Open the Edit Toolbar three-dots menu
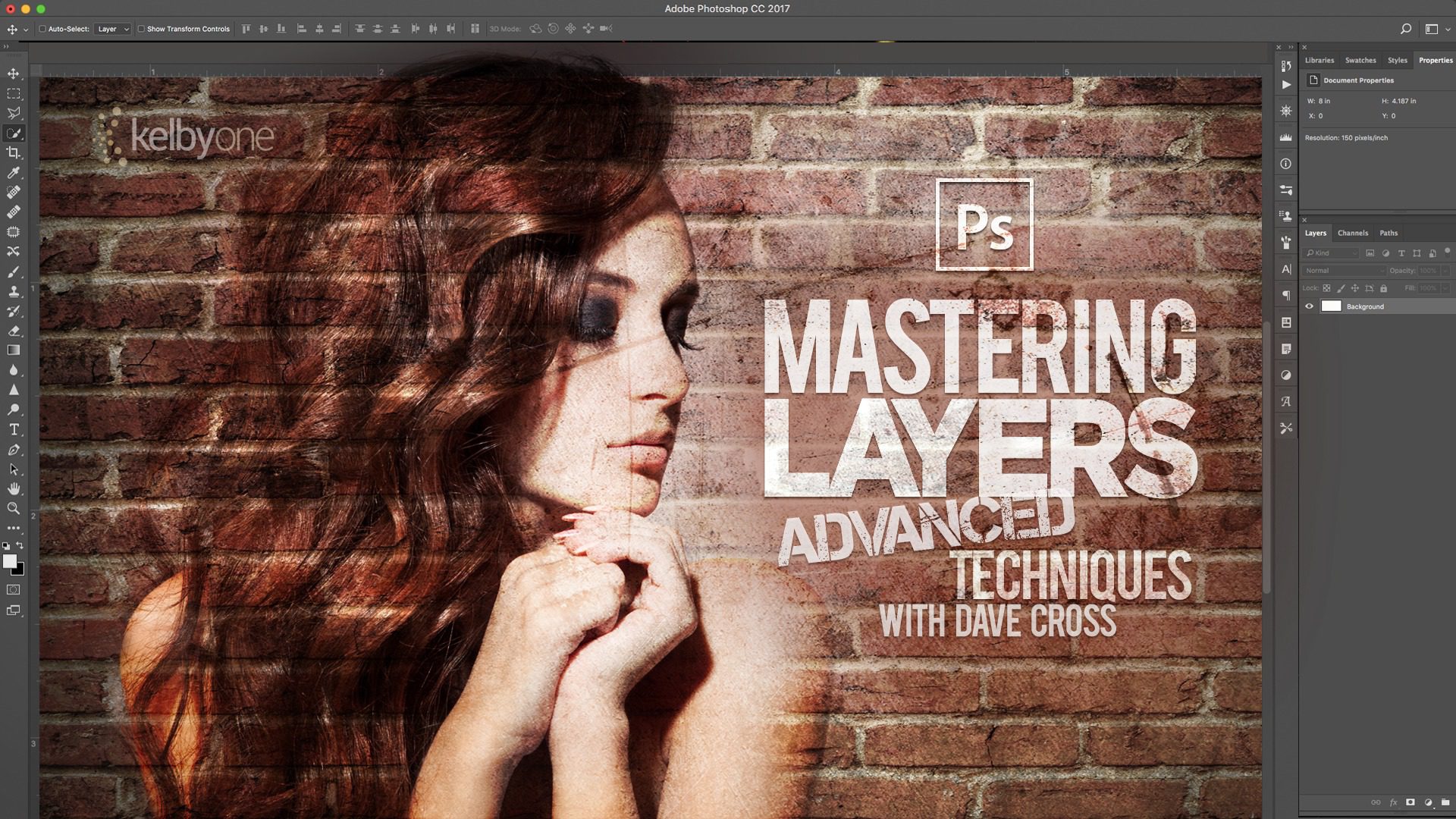 pyautogui.click(x=14, y=528)
